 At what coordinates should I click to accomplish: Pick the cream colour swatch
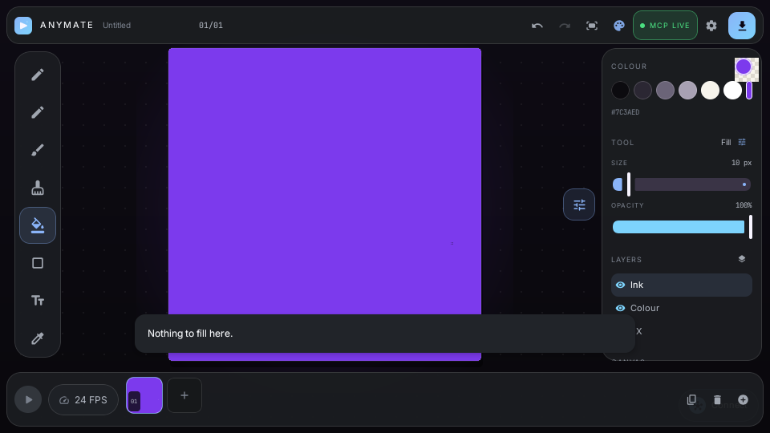click(x=710, y=90)
